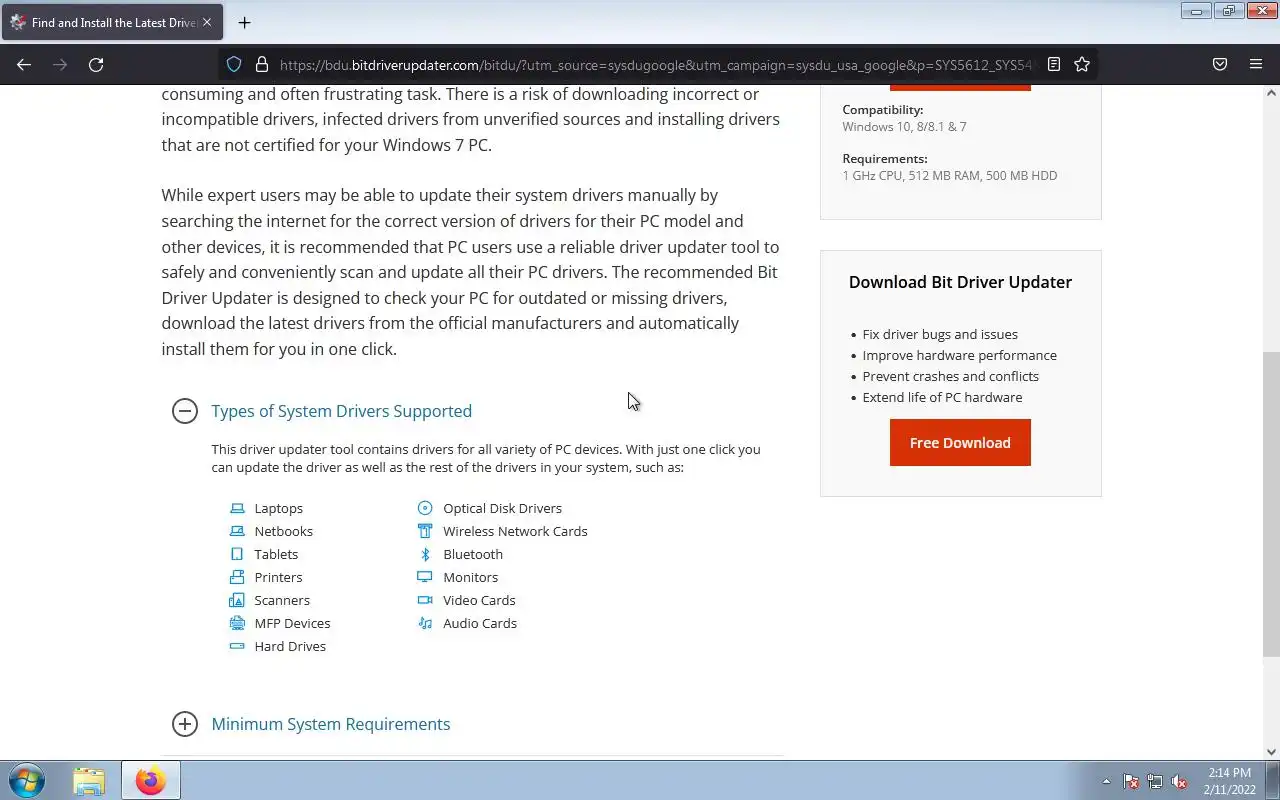Click Minimum System Requirements heading
This screenshot has height=800, width=1280.
coord(331,724)
